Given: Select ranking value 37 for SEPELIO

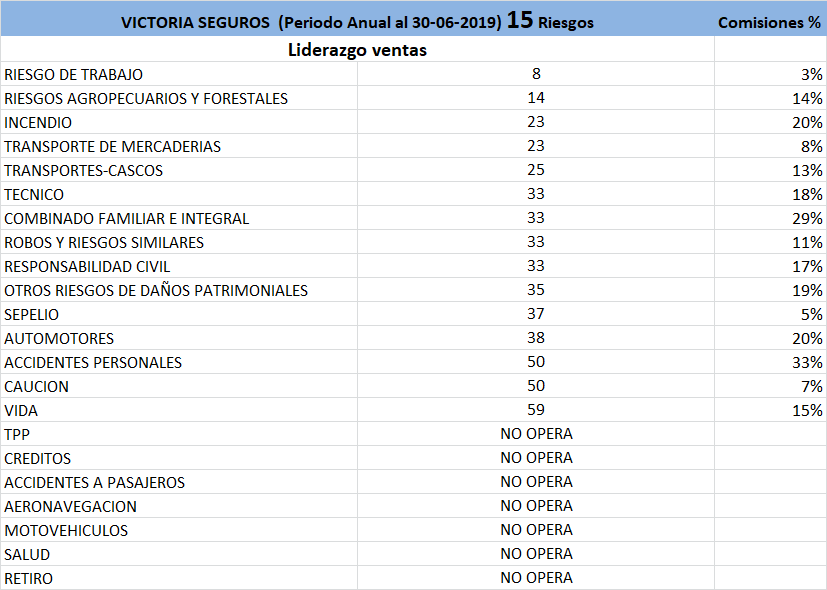Looking at the screenshot, I should point(536,314).
